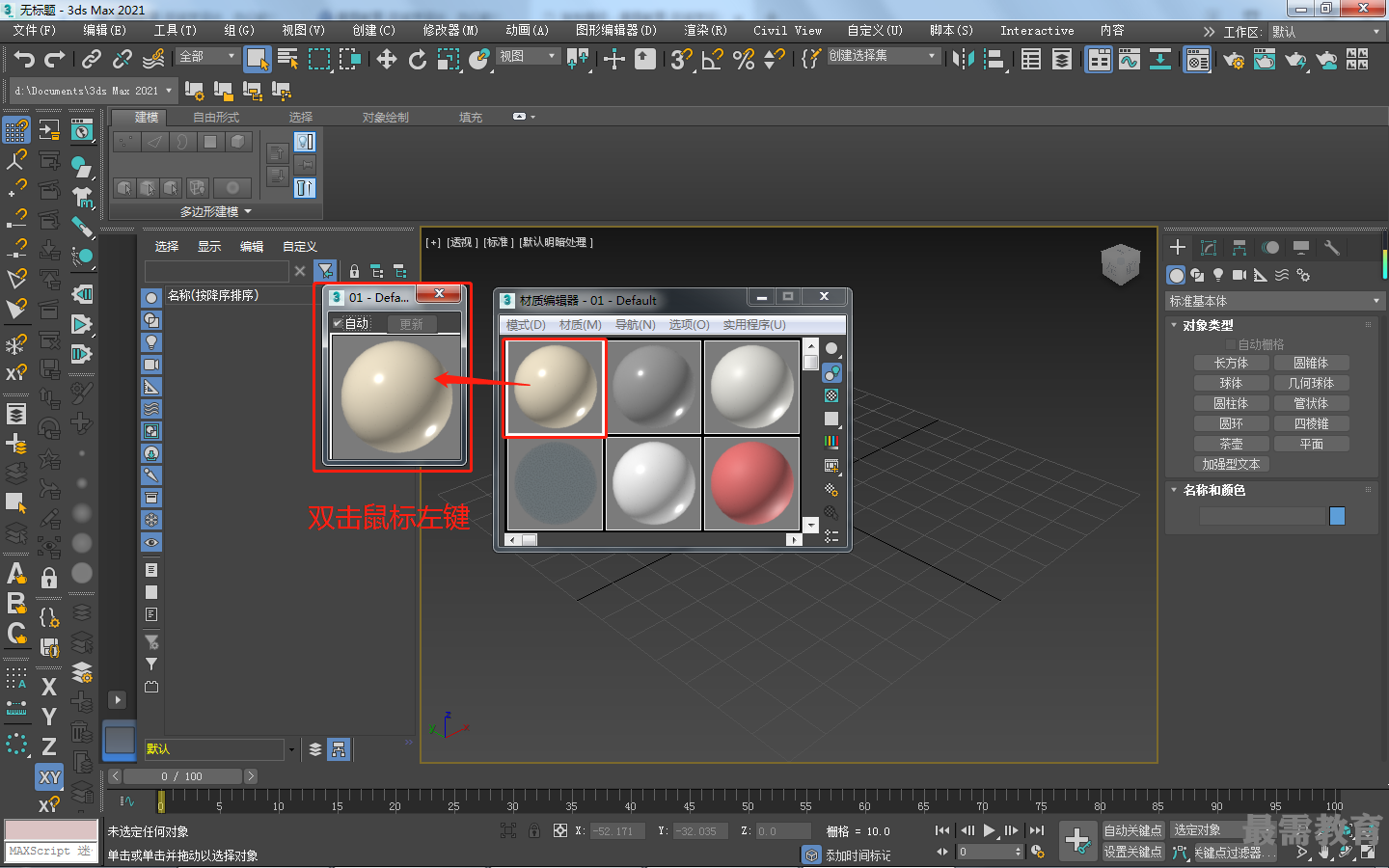
Task: Select the red material sample sphere
Action: tap(752, 483)
